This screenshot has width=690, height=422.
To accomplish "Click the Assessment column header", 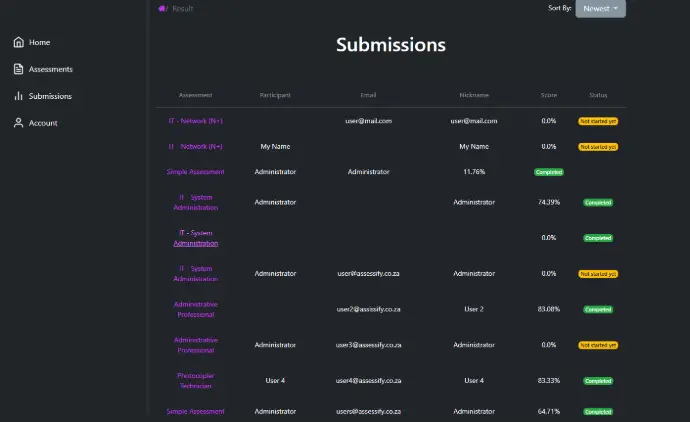I will point(195,95).
